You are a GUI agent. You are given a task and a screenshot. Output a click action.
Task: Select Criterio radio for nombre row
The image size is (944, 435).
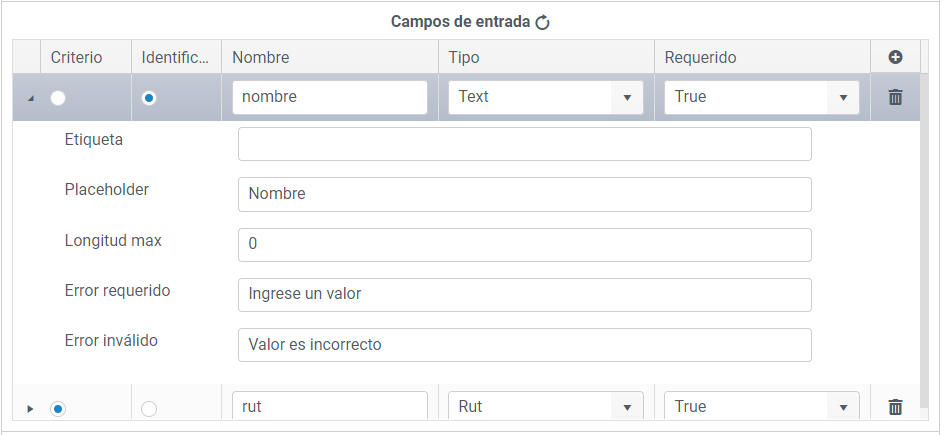click(58, 97)
